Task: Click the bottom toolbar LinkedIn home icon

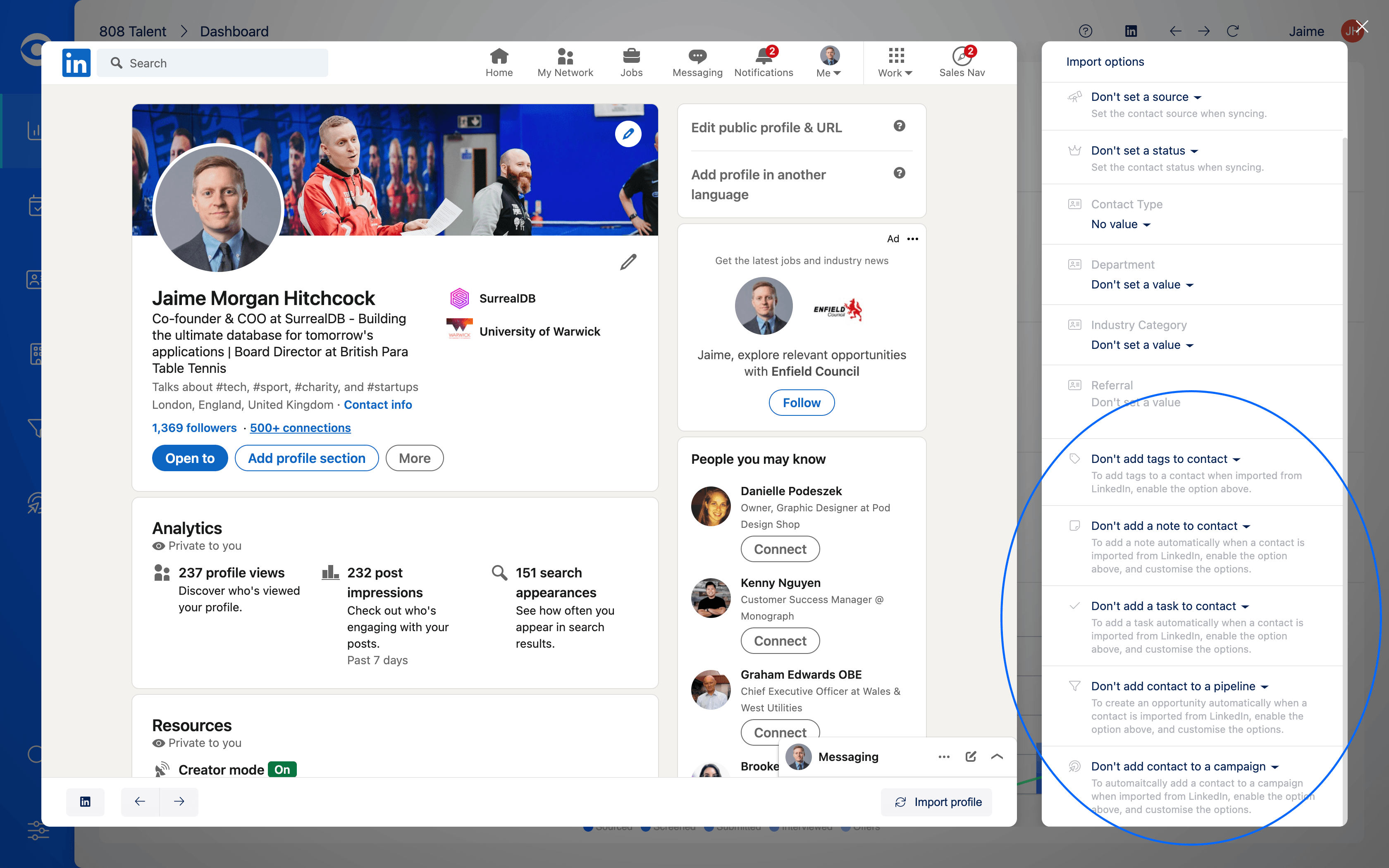Action: (x=85, y=801)
